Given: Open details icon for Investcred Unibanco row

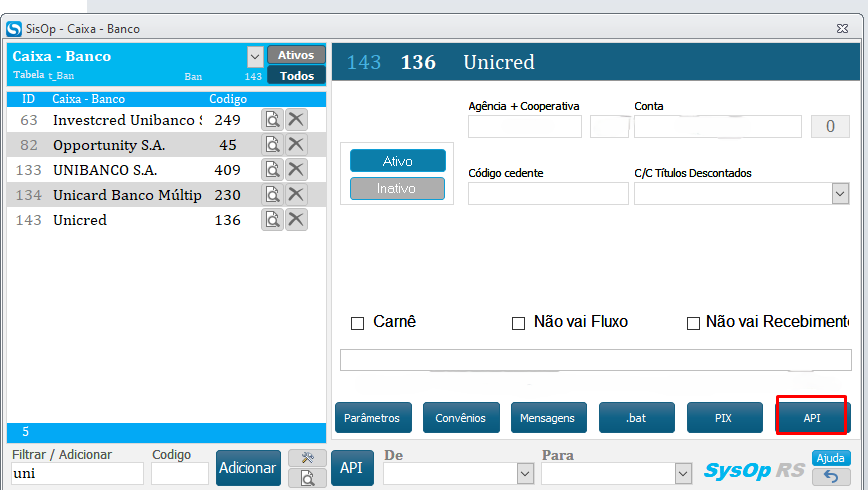Looking at the screenshot, I should 272,120.
